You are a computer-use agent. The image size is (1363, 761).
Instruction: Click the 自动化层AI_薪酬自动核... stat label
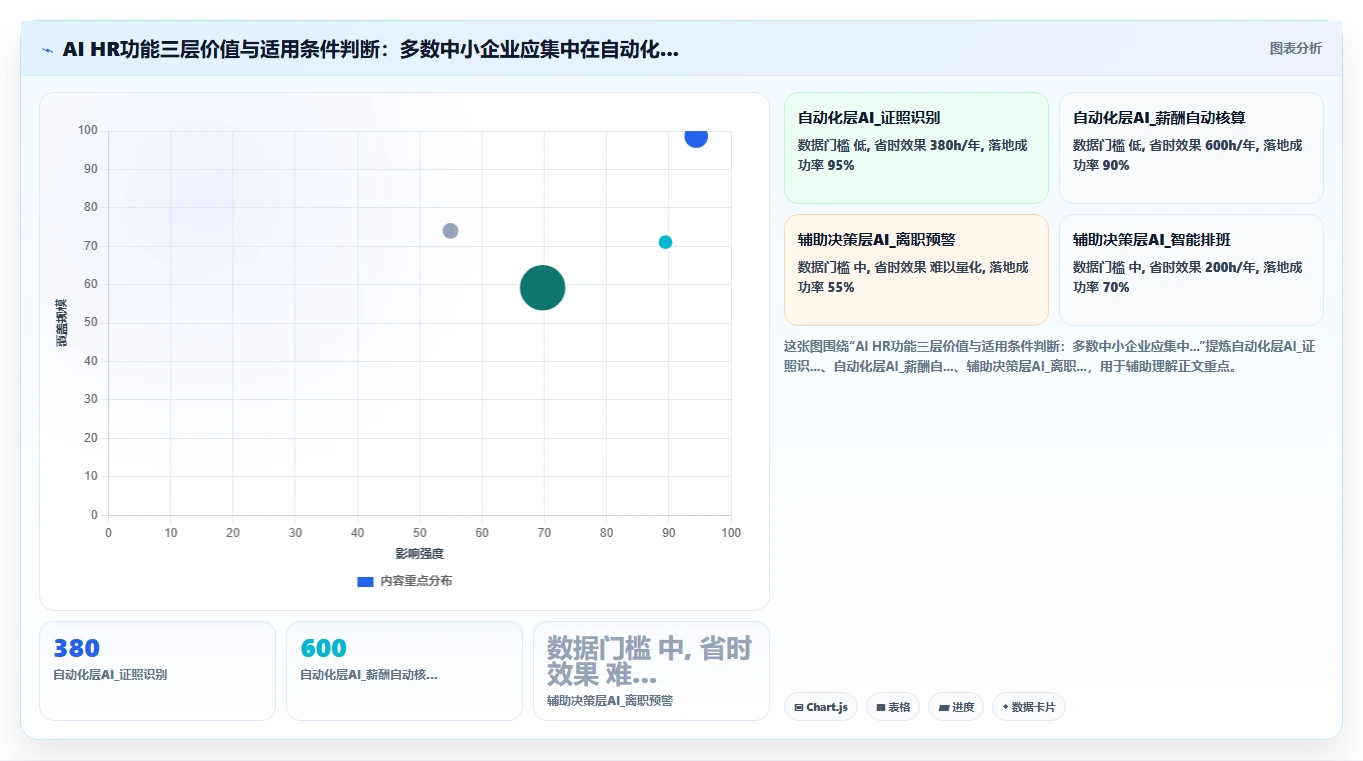pos(368,675)
